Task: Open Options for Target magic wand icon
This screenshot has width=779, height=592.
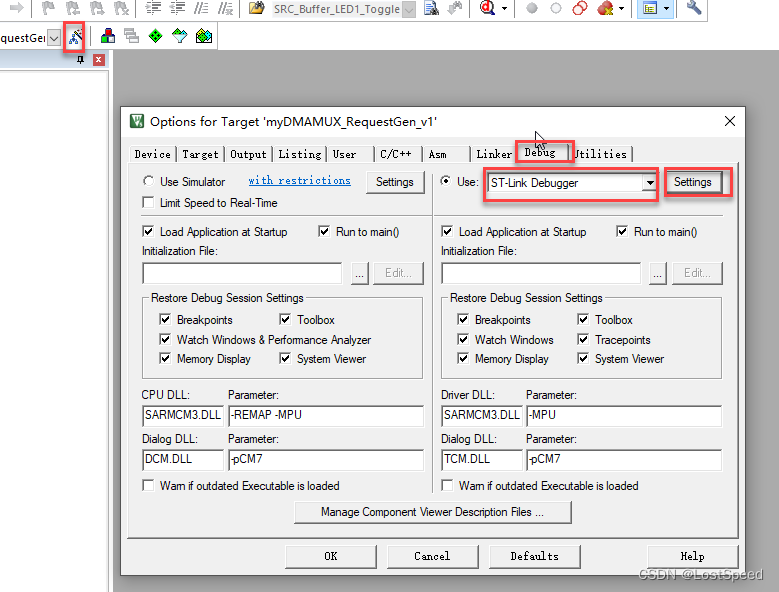Action: tap(75, 37)
